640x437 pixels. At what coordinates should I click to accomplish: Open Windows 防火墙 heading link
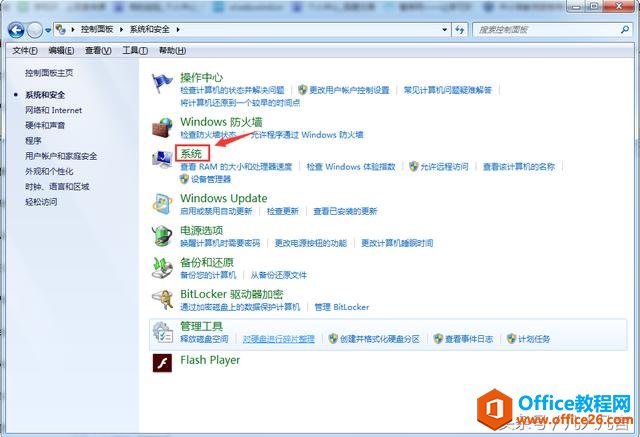pyautogui.click(x=221, y=122)
